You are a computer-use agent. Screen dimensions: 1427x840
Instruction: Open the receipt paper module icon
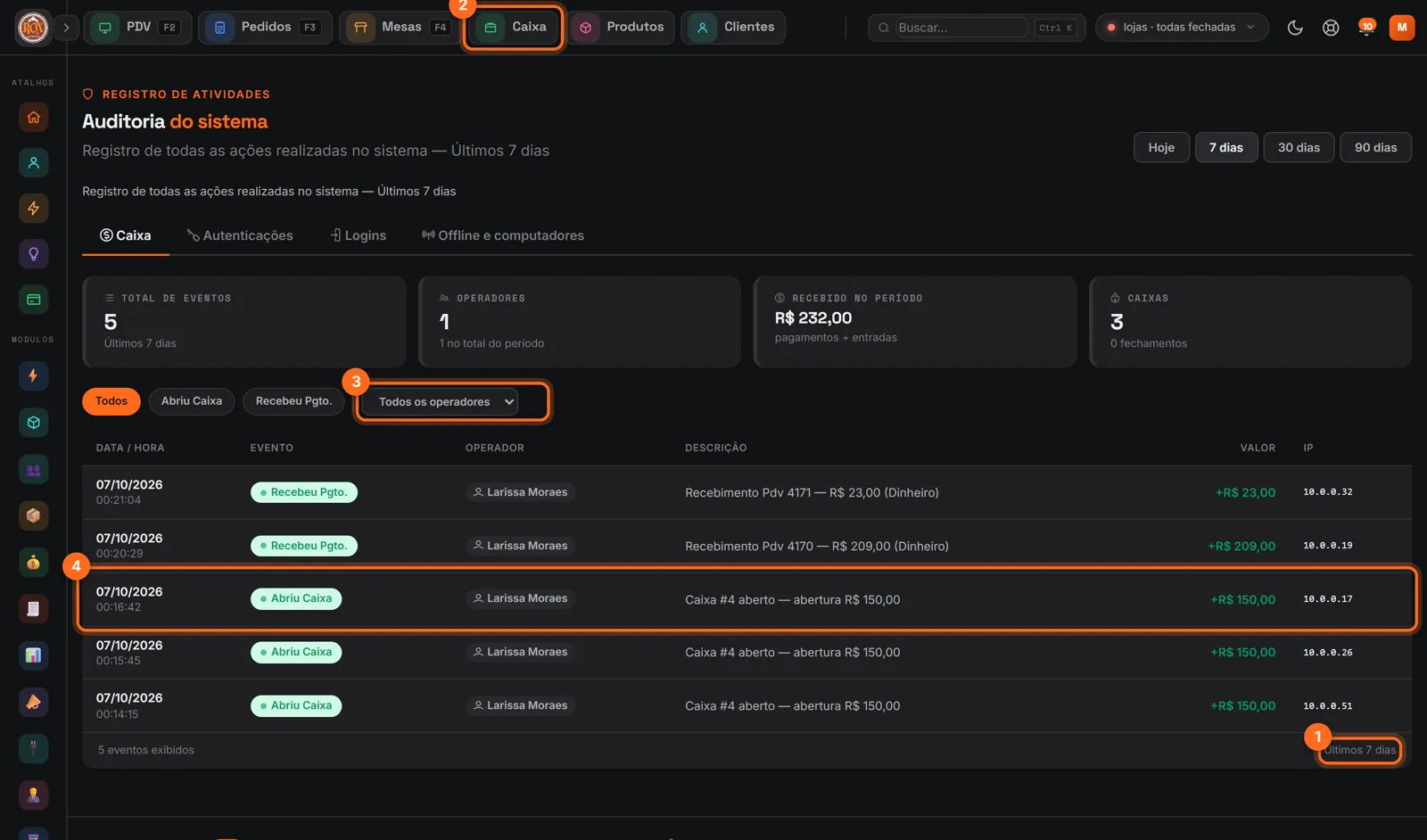point(33,609)
